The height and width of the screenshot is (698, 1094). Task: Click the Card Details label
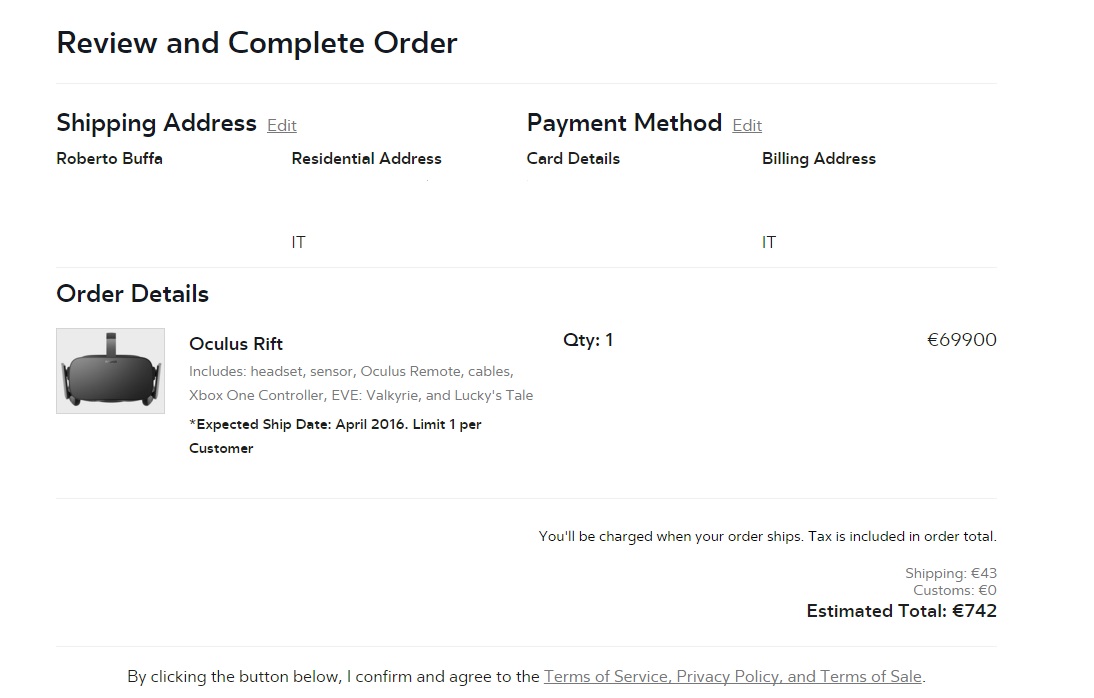tap(573, 158)
